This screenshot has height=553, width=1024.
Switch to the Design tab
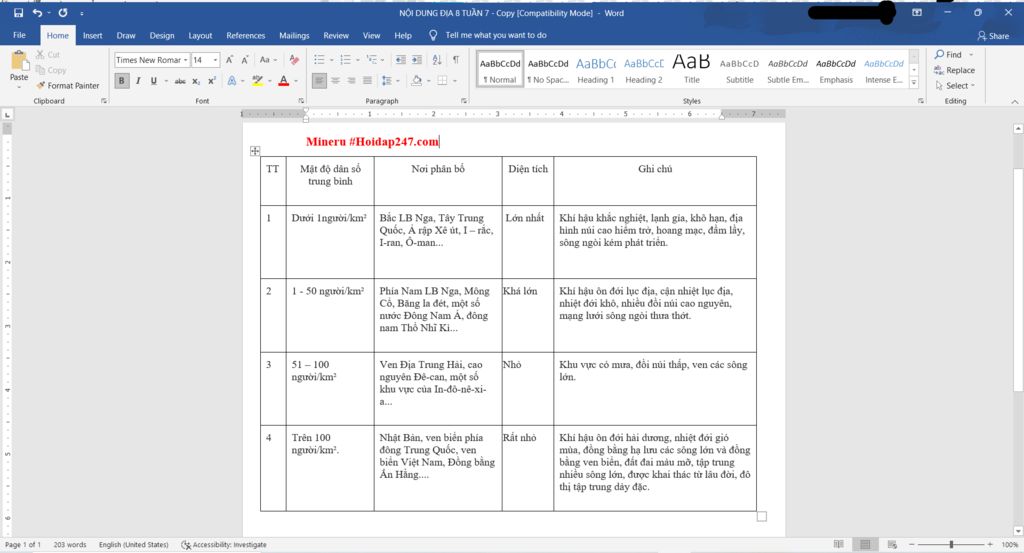[x=161, y=35]
